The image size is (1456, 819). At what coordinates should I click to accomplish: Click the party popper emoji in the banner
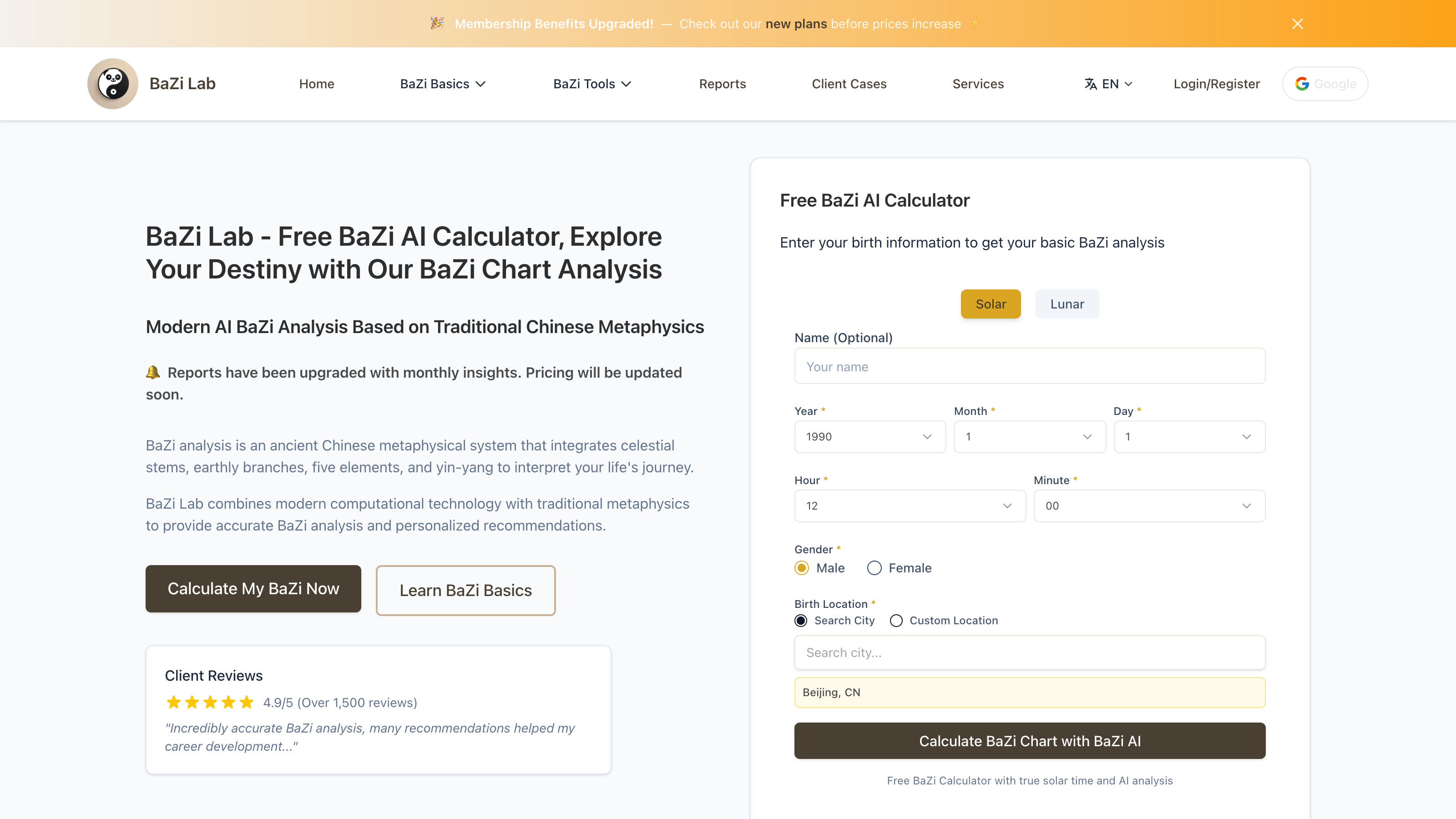[x=437, y=23]
